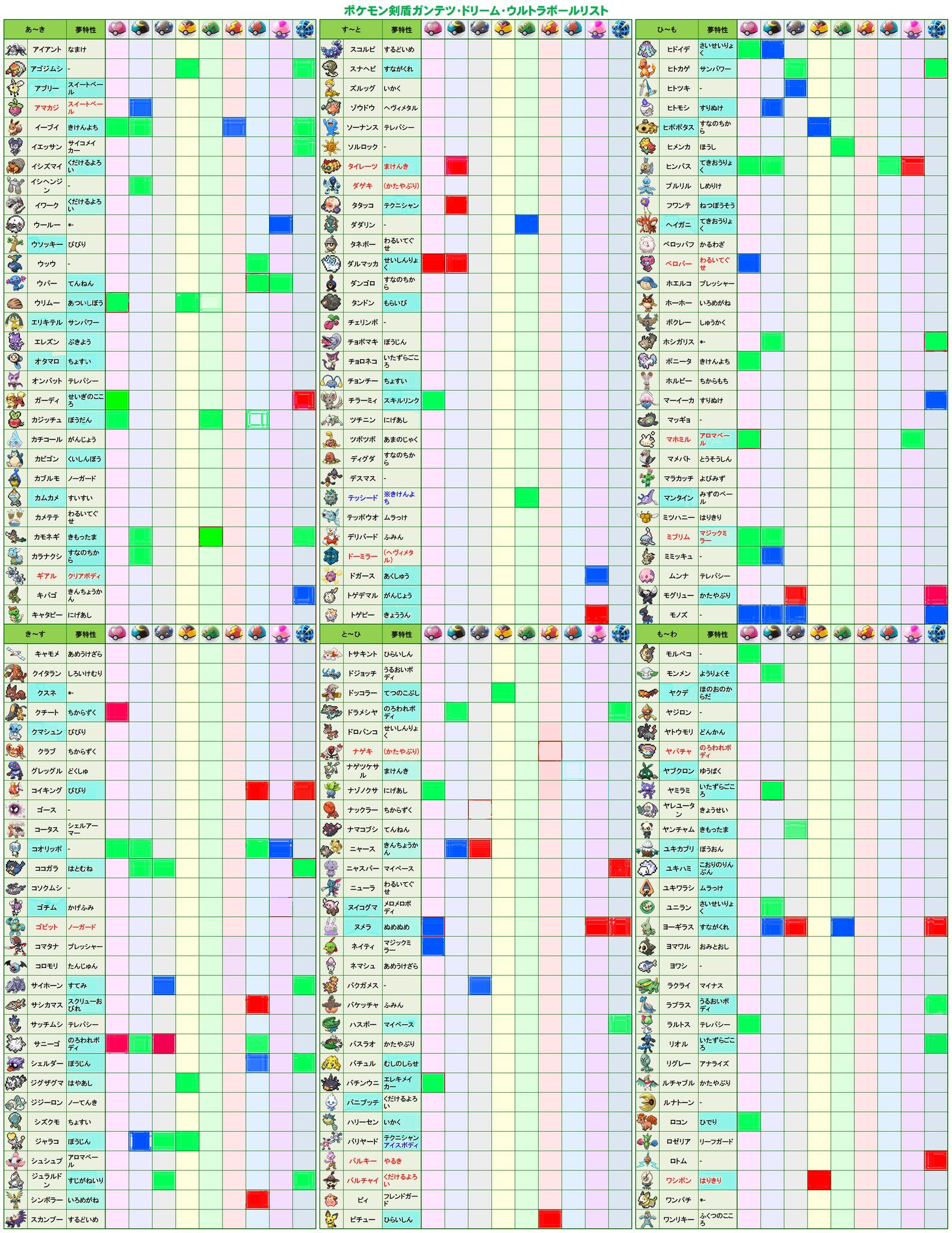Click the フレンドガード ability cell

[x=401, y=1200]
